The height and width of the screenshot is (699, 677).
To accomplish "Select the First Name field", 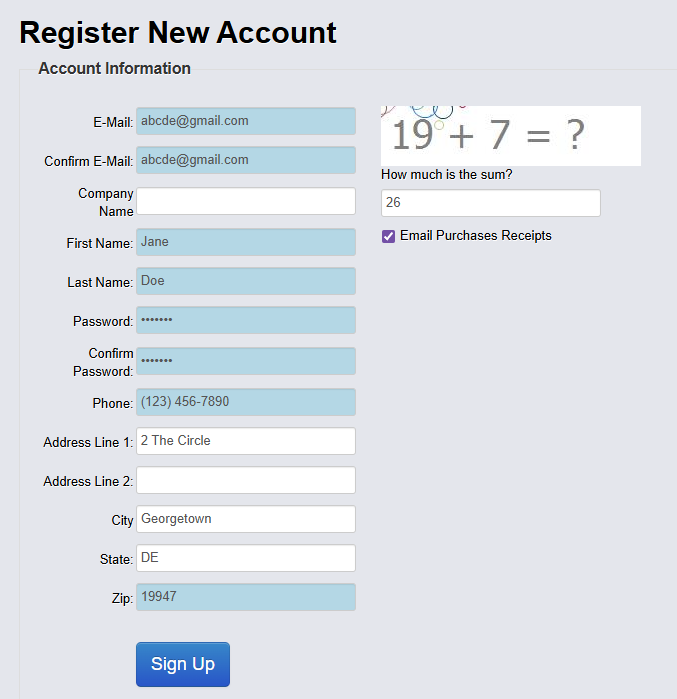I will click(x=246, y=242).
